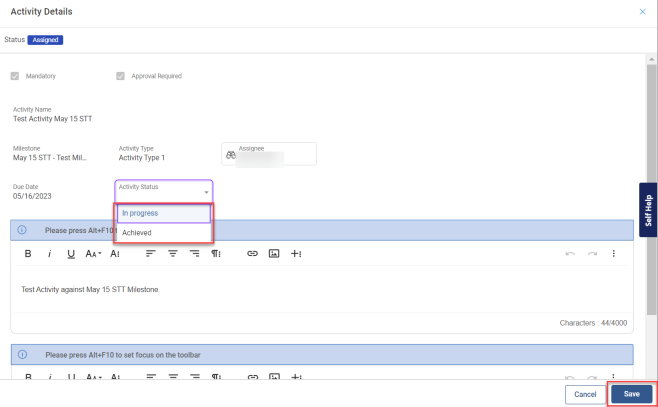This screenshot has height=407, width=658.
Task: Click the Cancel button
Action: (584, 394)
